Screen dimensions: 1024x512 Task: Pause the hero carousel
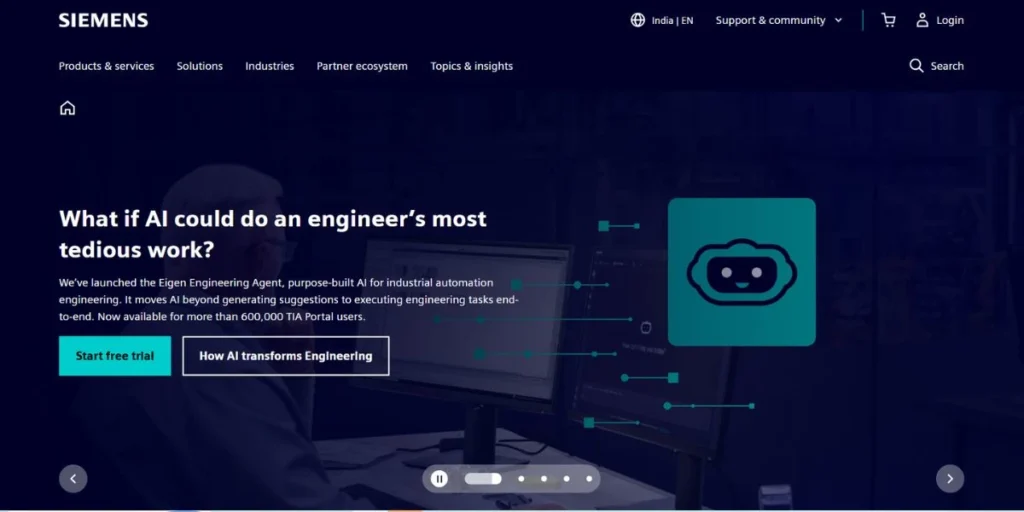click(x=440, y=479)
